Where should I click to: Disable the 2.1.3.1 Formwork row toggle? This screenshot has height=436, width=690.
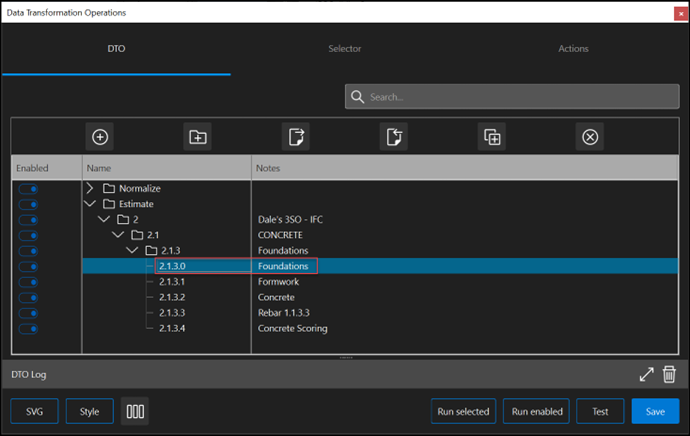28,282
